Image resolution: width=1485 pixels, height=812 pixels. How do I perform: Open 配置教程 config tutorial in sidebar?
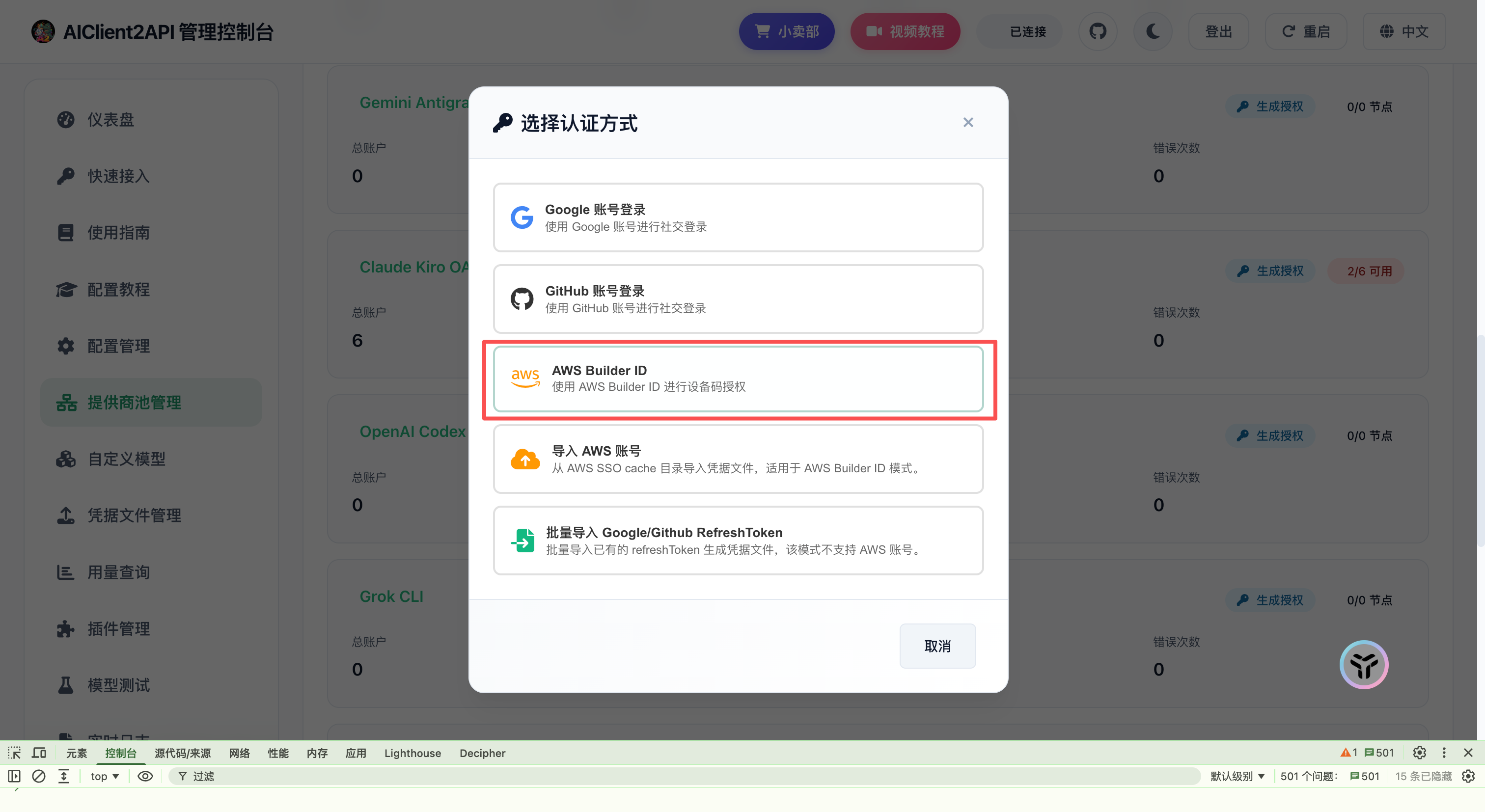[x=151, y=289]
